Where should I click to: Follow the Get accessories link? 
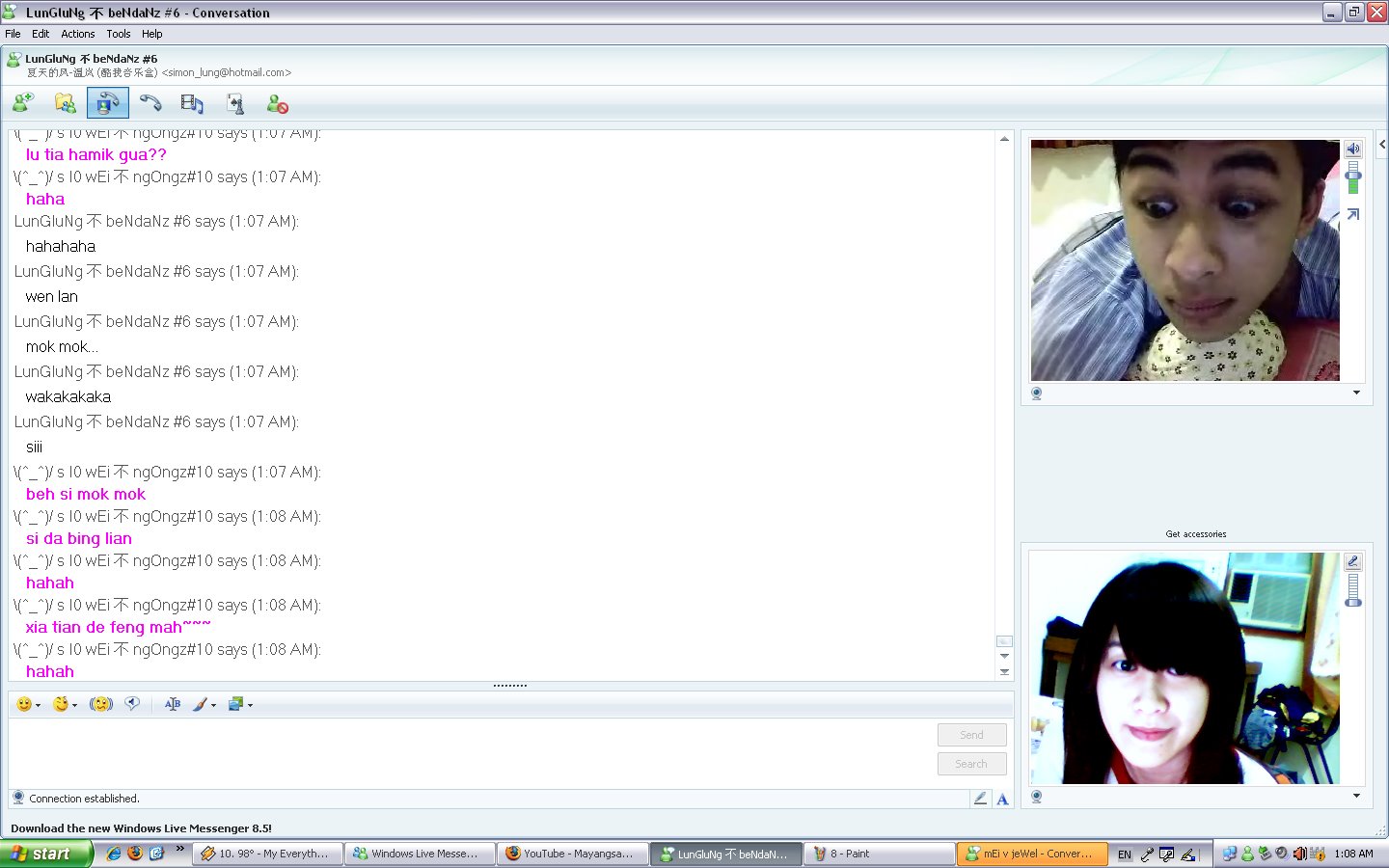pyautogui.click(x=1196, y=534)
